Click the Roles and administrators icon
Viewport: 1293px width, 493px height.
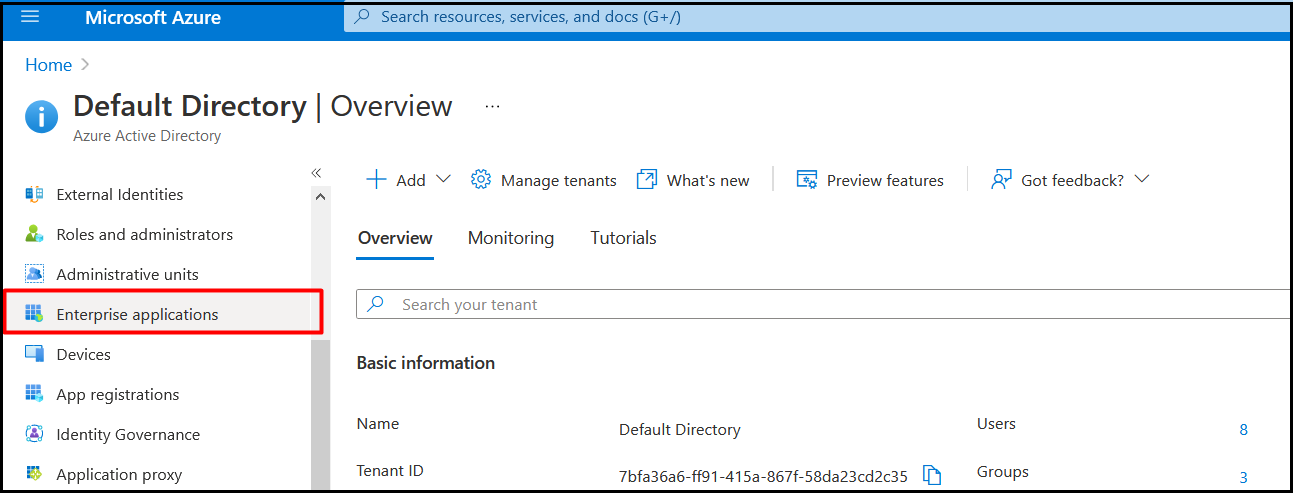pos(34,234)
